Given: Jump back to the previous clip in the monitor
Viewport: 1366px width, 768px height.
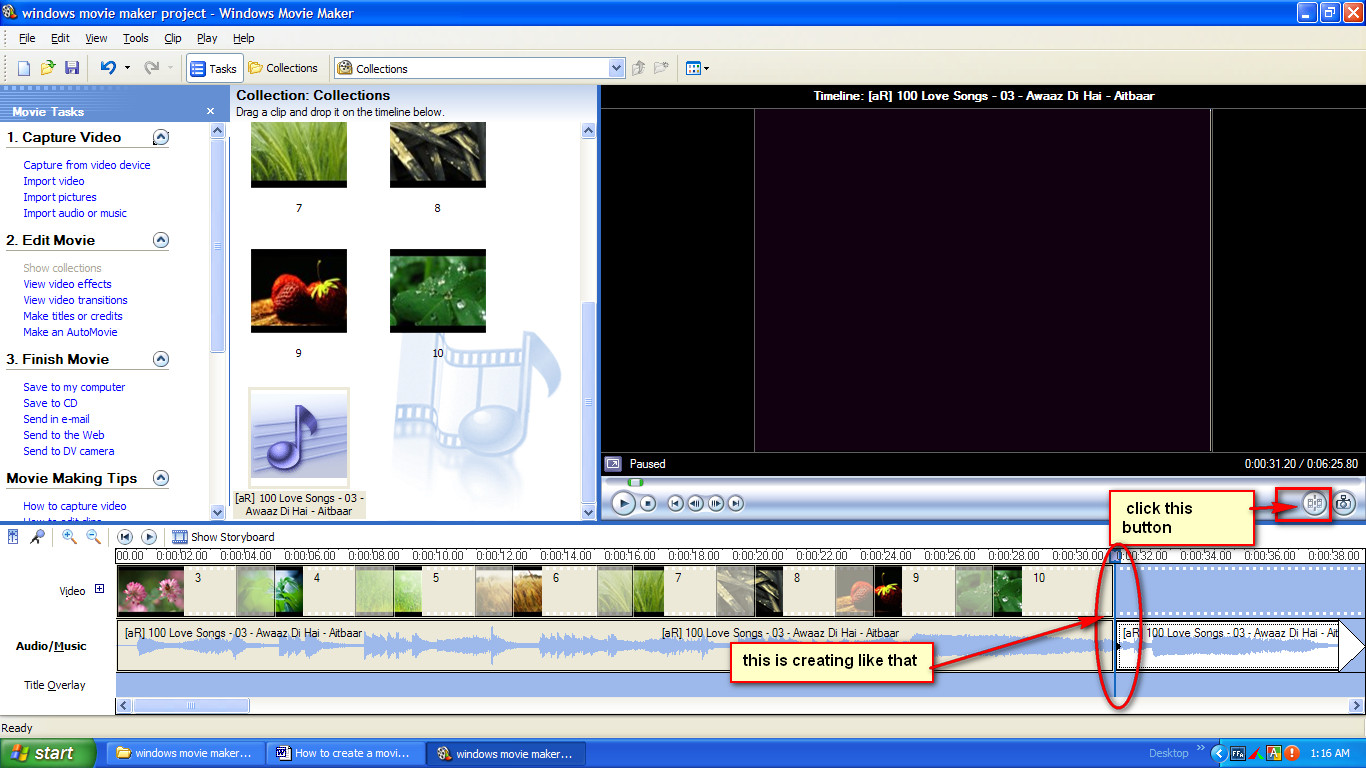Looking at the screenshot, I should pos(676,503).
